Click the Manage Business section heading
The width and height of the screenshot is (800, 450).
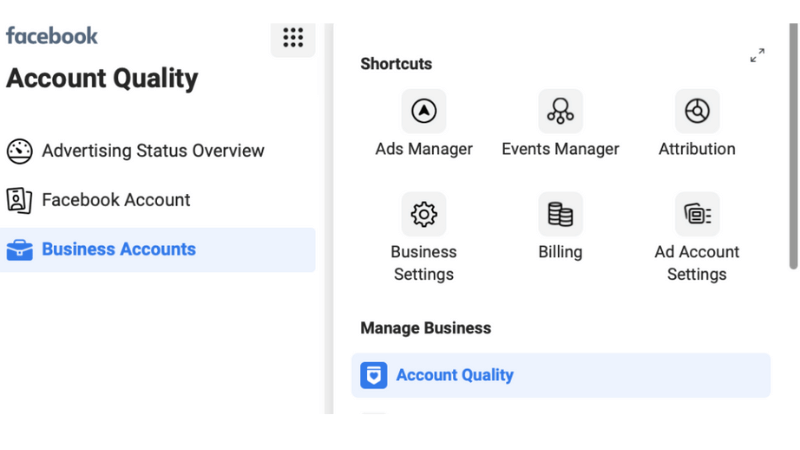pyautogui.click(x=426, y=328)
